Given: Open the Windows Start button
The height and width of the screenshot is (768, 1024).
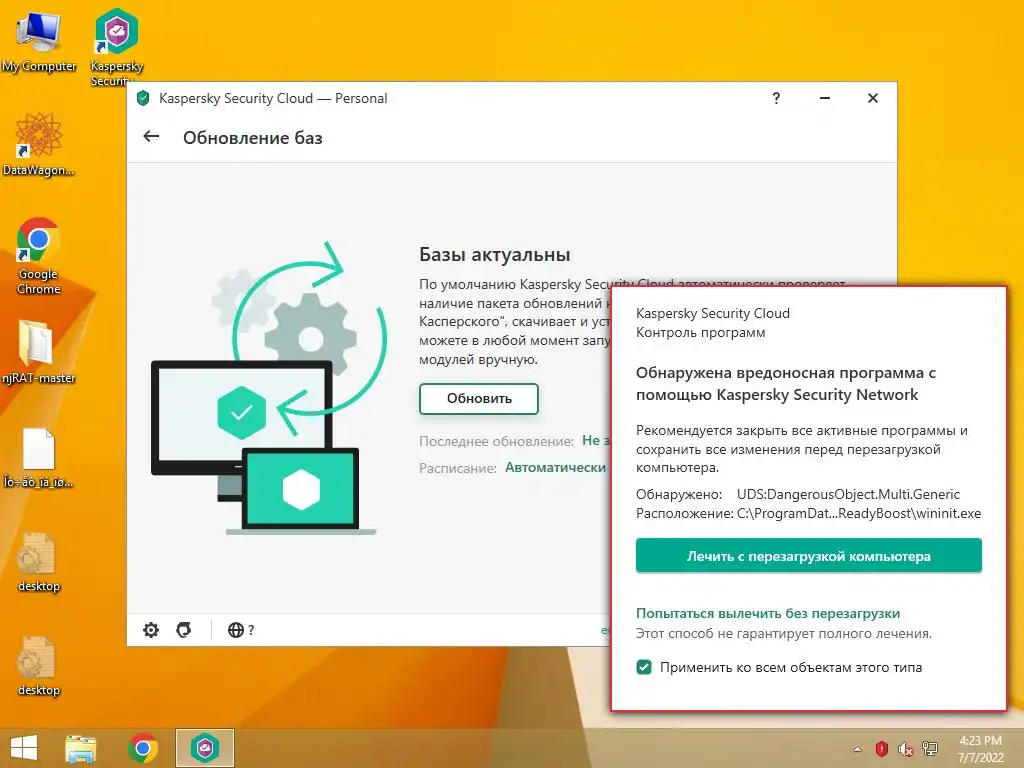Looking at the screenshot, I should (24, 748).
